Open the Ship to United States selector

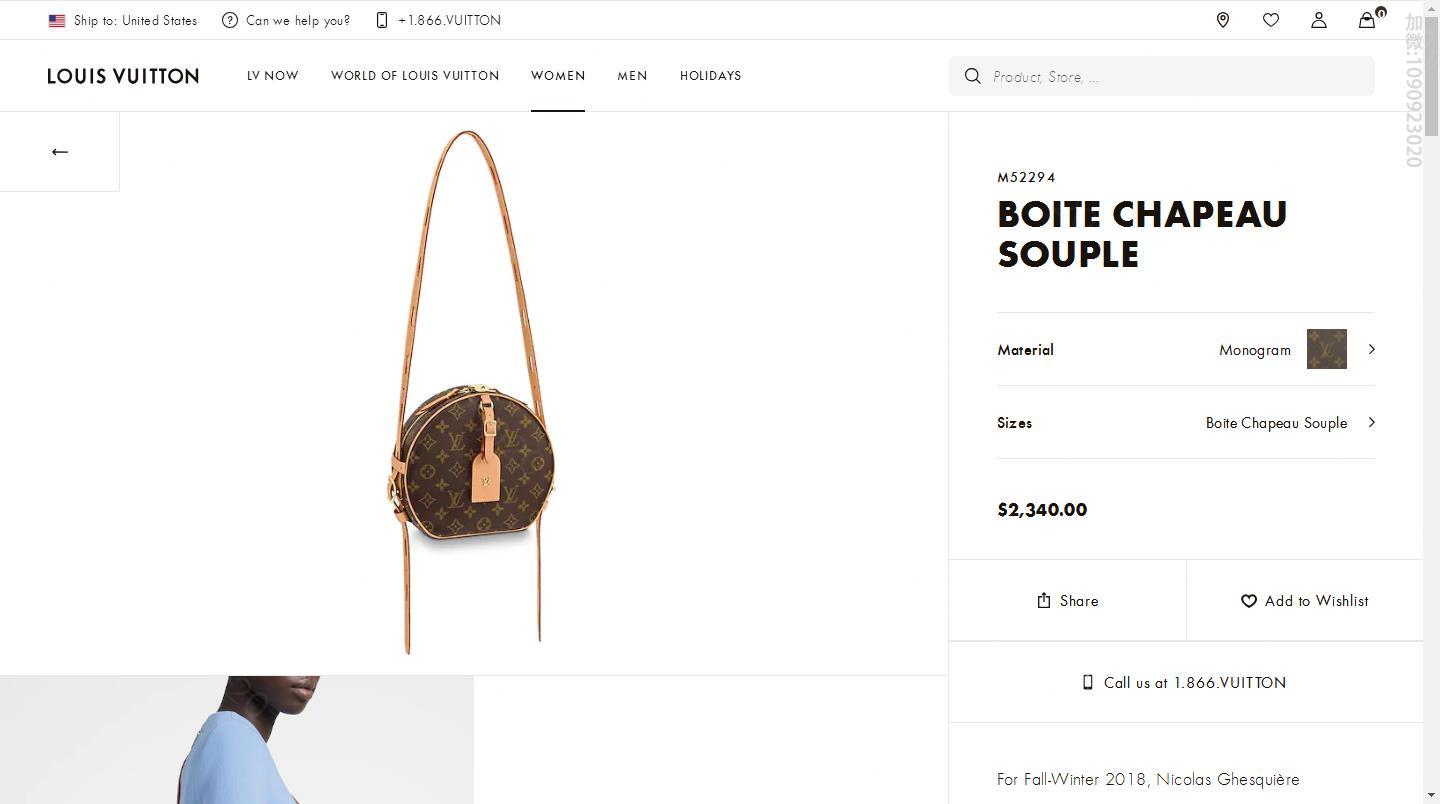pos(135,20)
